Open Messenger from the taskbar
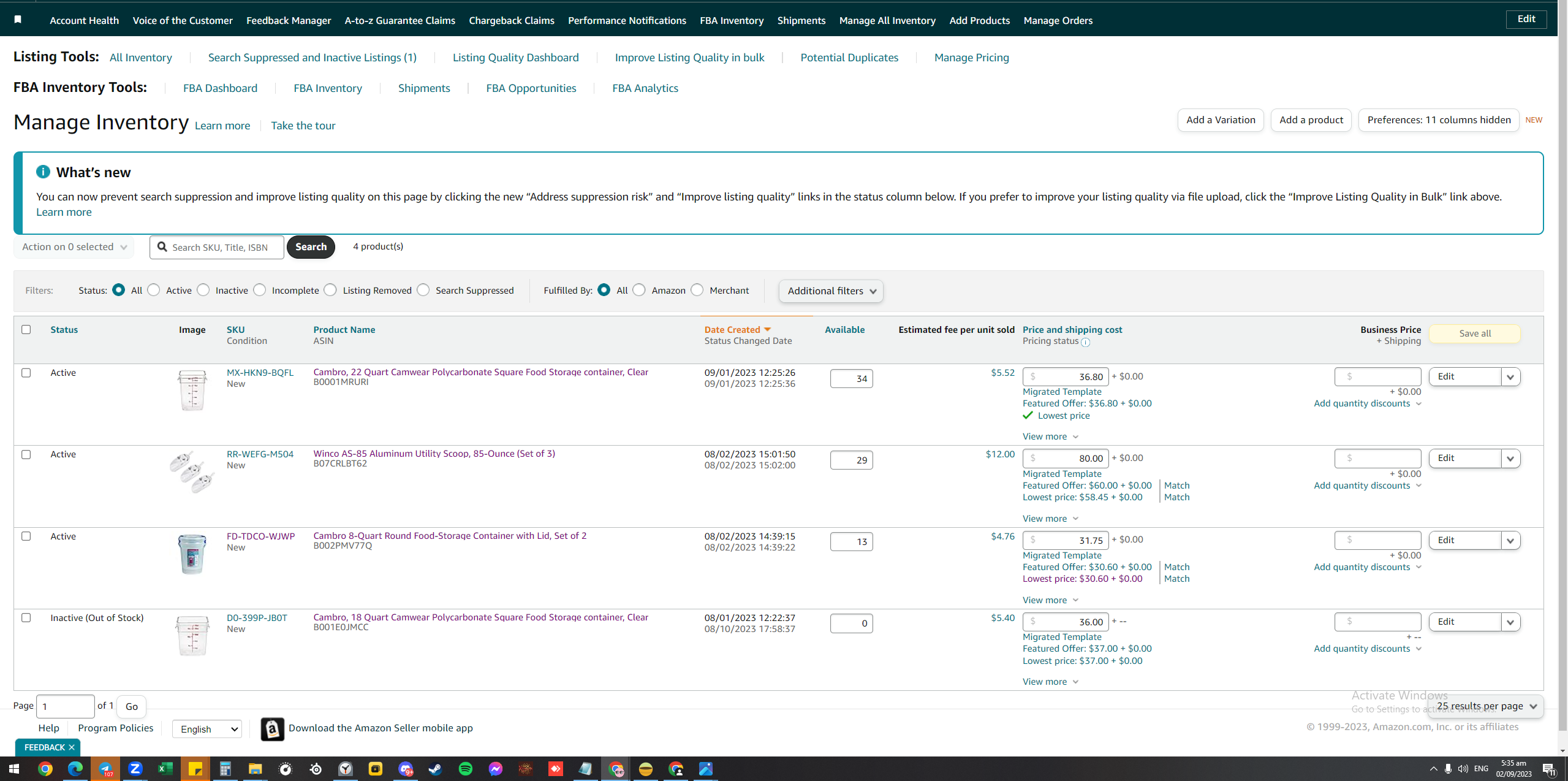The height and width of the screenshot is (781, 1568). [x=495, y=769]
